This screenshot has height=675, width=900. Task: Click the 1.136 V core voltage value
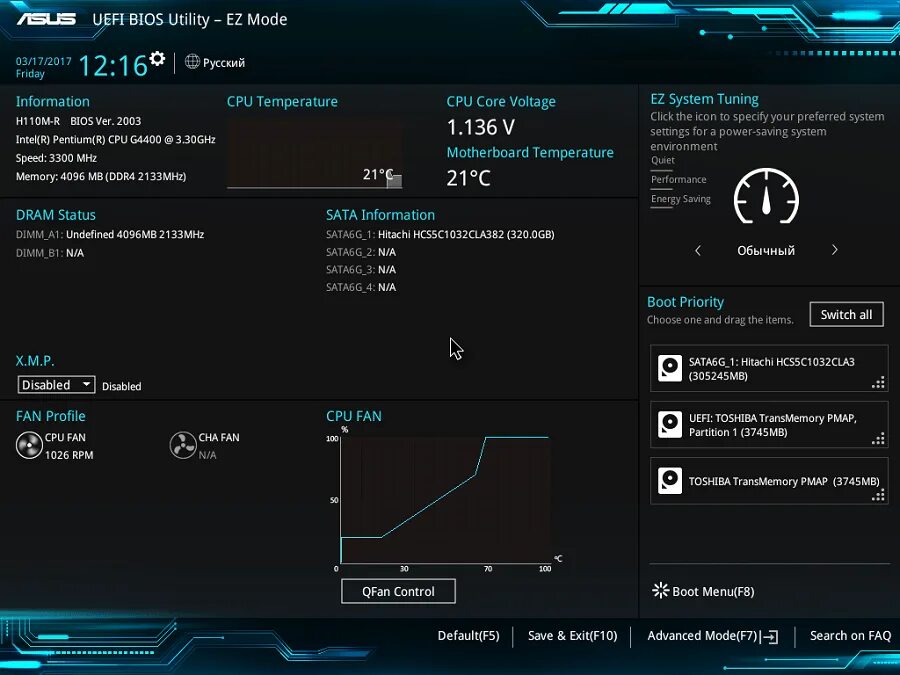481,127
